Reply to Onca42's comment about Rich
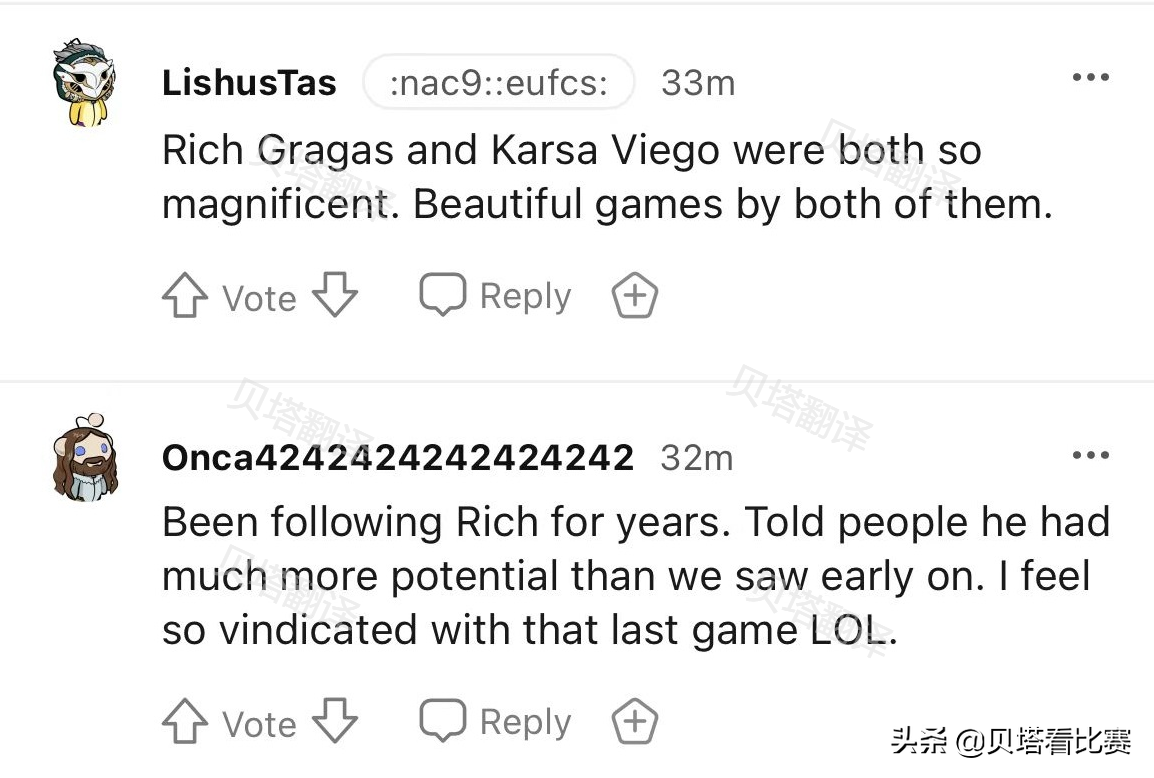 pos(524,721)
